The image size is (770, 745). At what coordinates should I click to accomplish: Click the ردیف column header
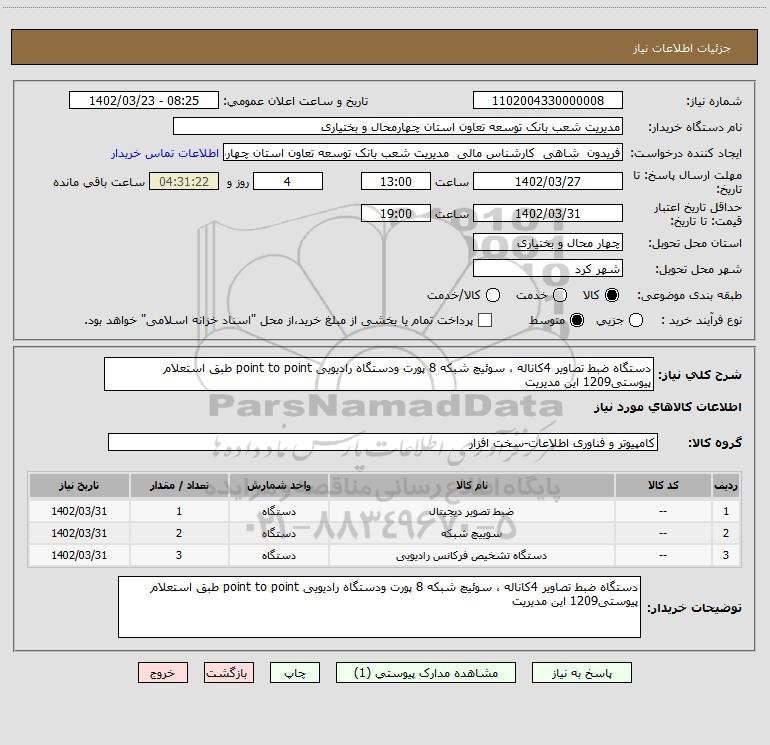pos(726,485)
